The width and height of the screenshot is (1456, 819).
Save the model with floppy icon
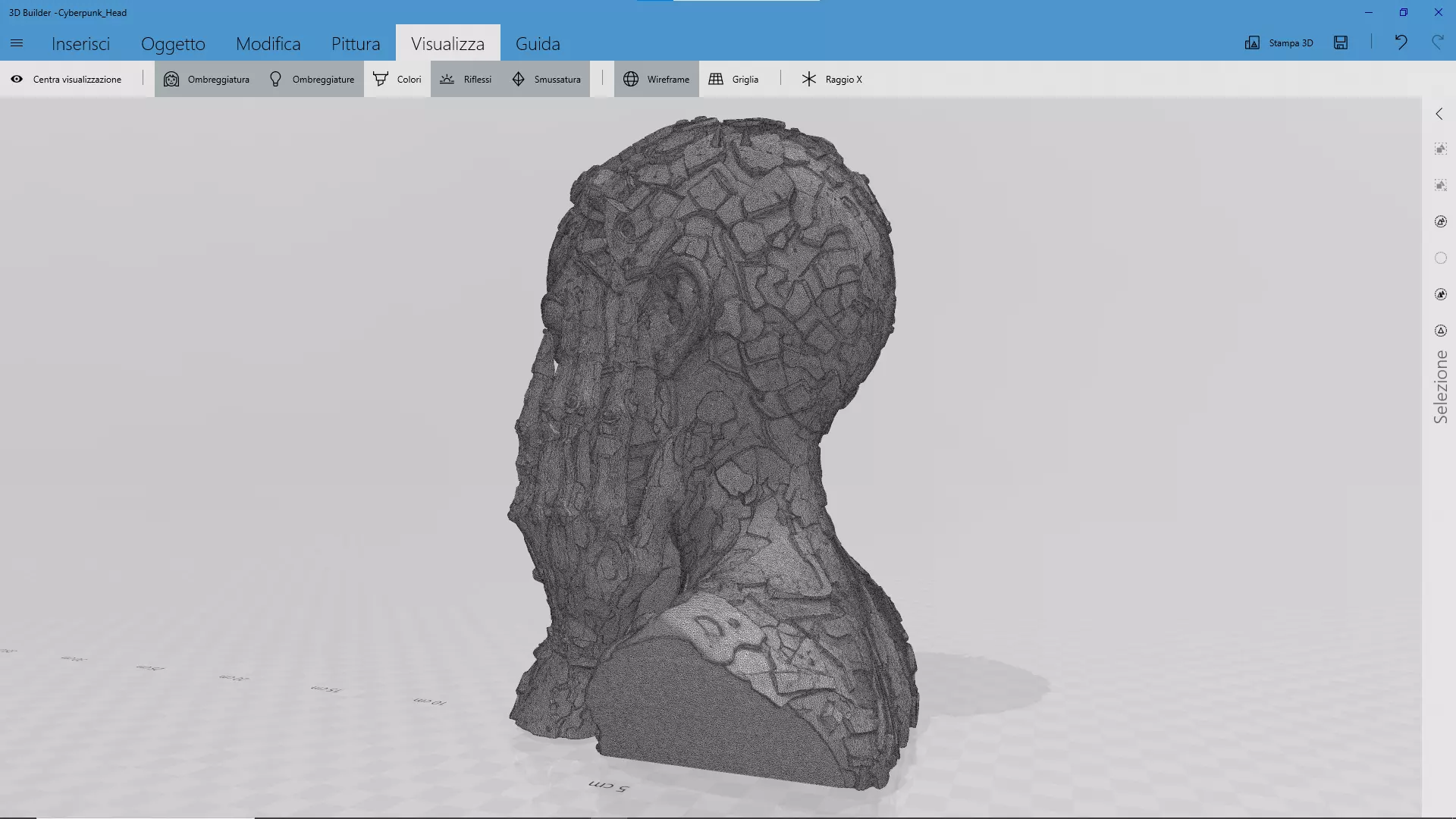click(1341, 42)
